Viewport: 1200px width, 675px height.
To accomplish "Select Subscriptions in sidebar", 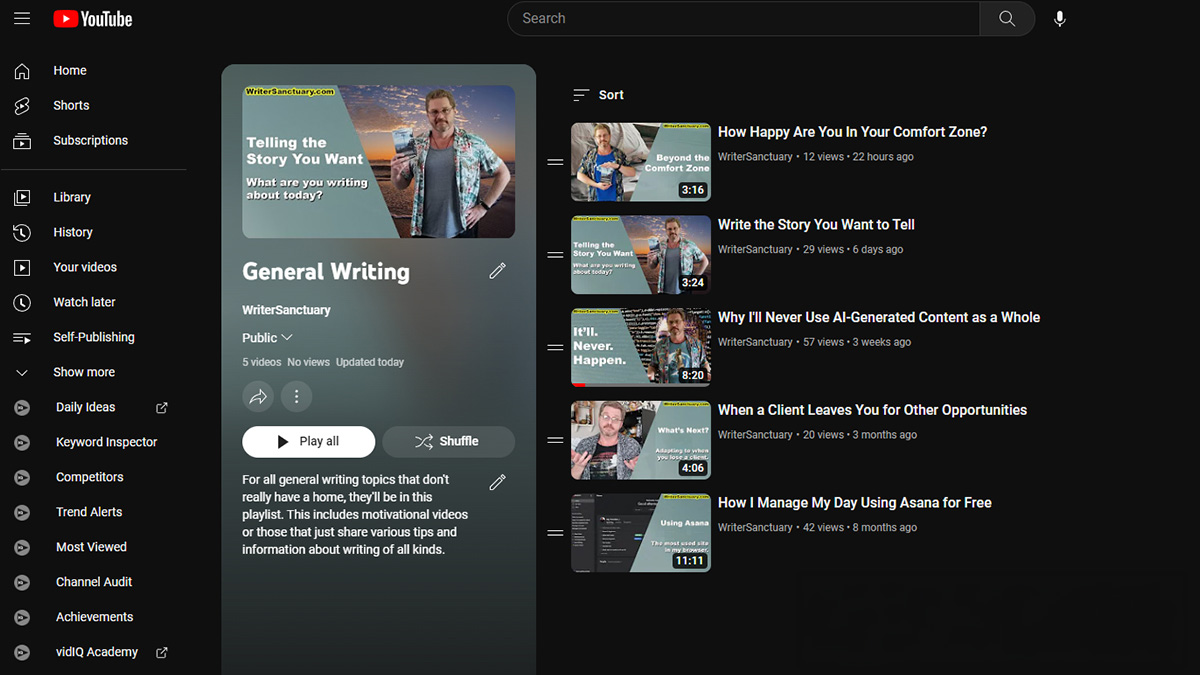I will [93, 141].
